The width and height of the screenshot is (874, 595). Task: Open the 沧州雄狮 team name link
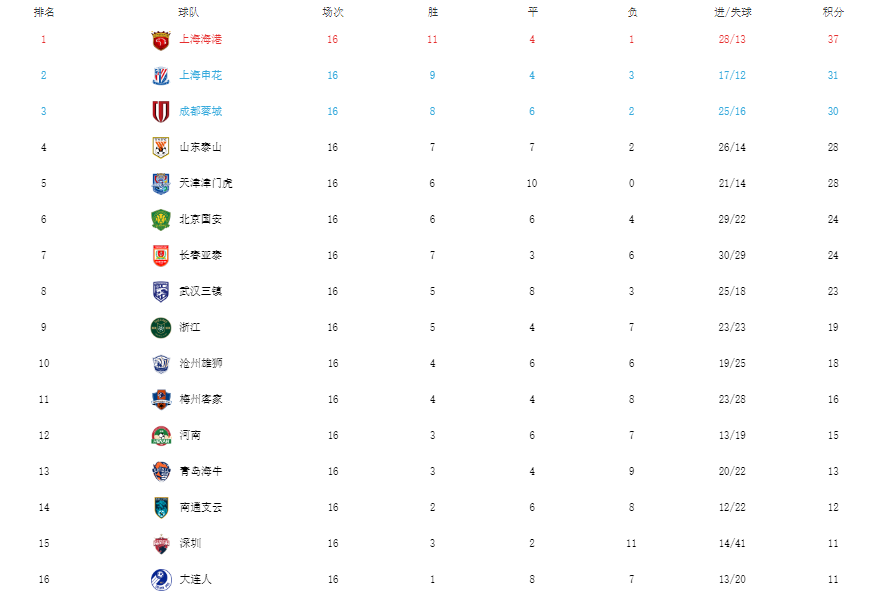pyautogui.click(x=201, y=364)
